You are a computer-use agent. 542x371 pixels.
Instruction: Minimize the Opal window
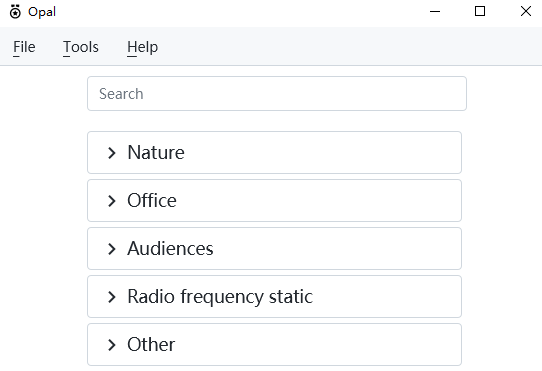pos(435,11)
